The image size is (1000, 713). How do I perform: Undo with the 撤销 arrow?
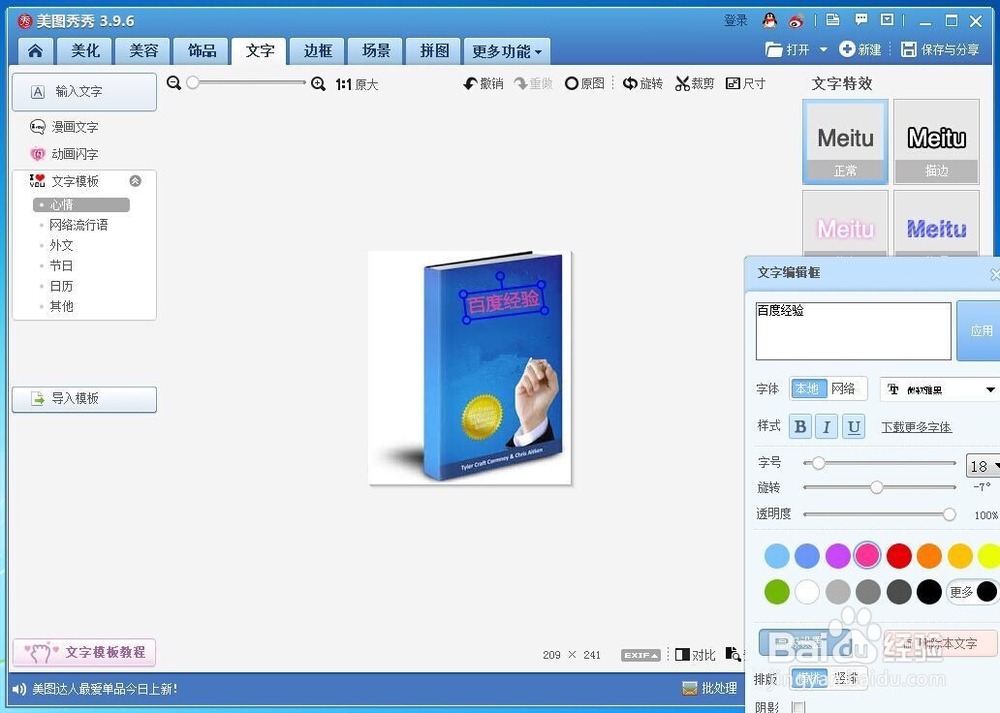483,84
